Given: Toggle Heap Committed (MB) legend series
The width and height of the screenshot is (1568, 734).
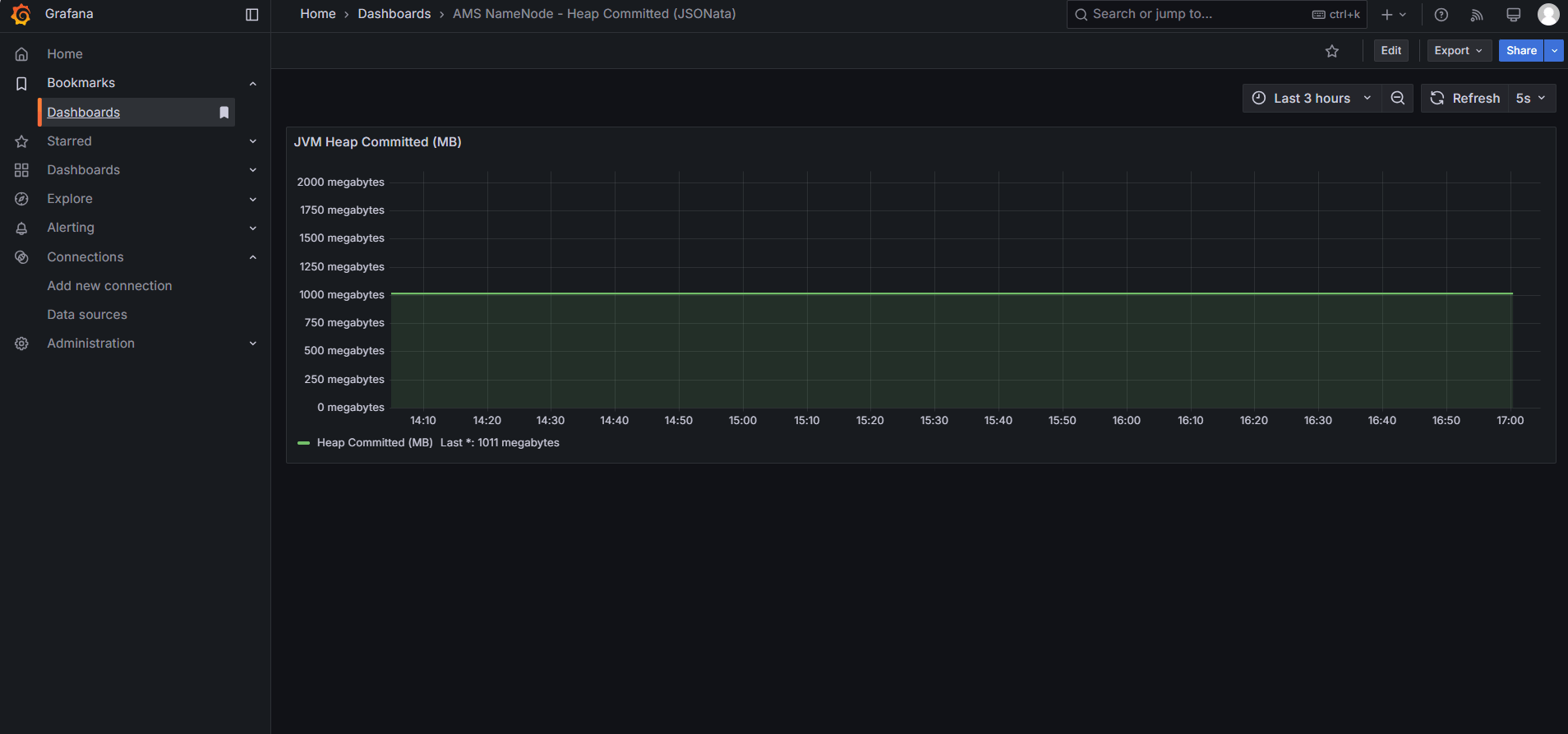Looking at the screenshot, I should pos(375,443).
